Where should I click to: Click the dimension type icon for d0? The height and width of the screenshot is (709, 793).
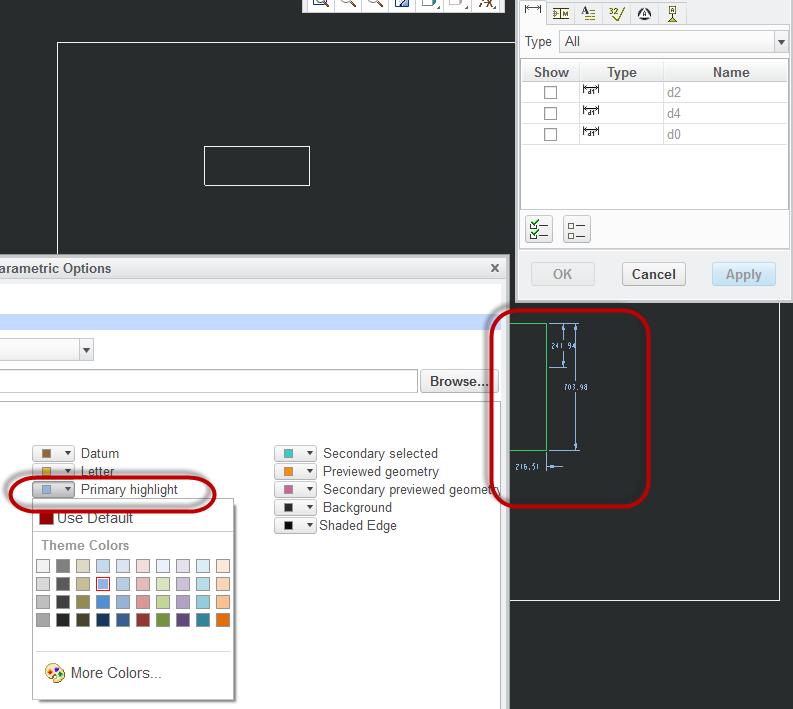[591, 132]
